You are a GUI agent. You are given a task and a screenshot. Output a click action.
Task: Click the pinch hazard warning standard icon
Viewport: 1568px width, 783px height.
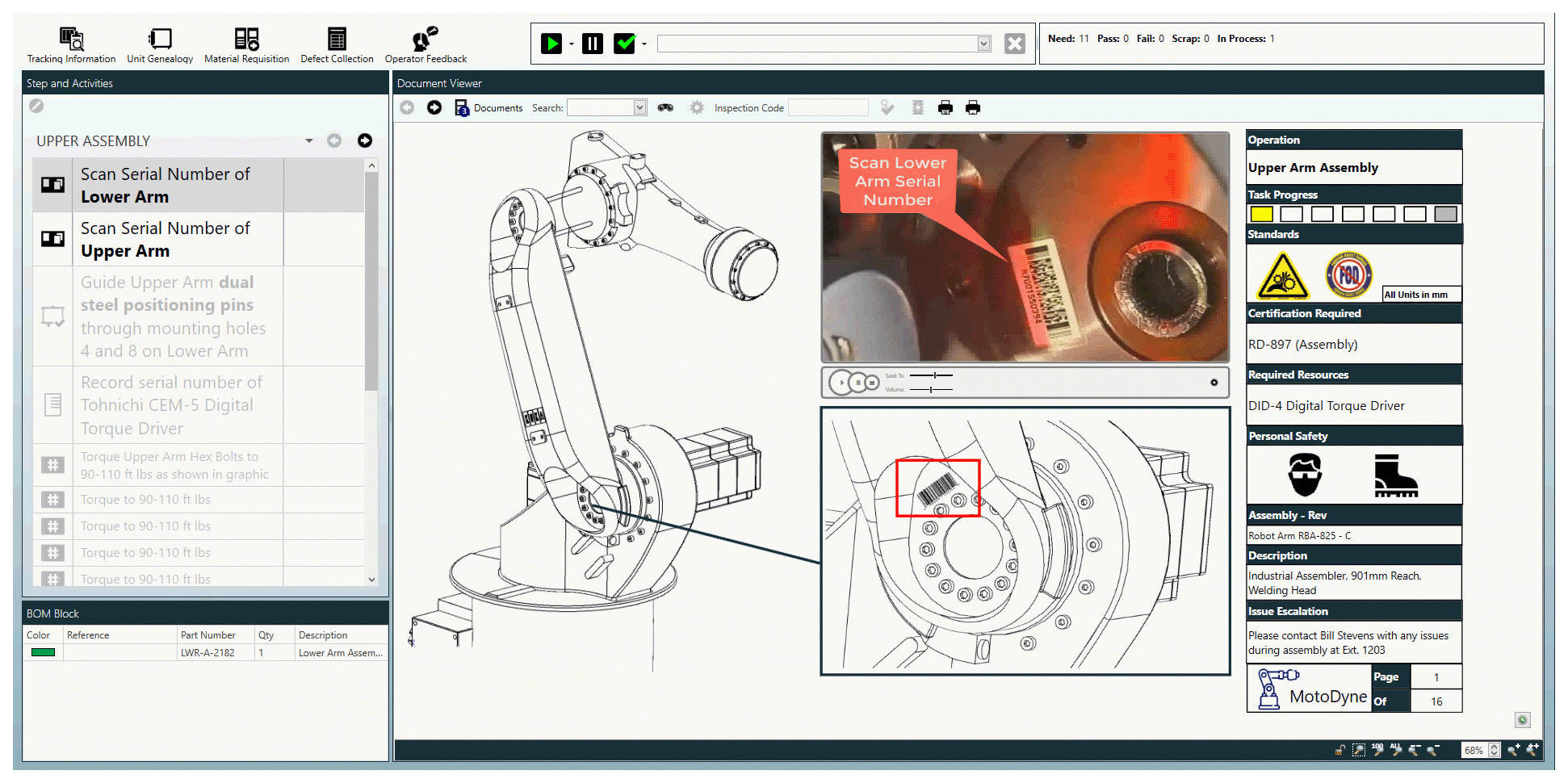tap(1282, 276)
